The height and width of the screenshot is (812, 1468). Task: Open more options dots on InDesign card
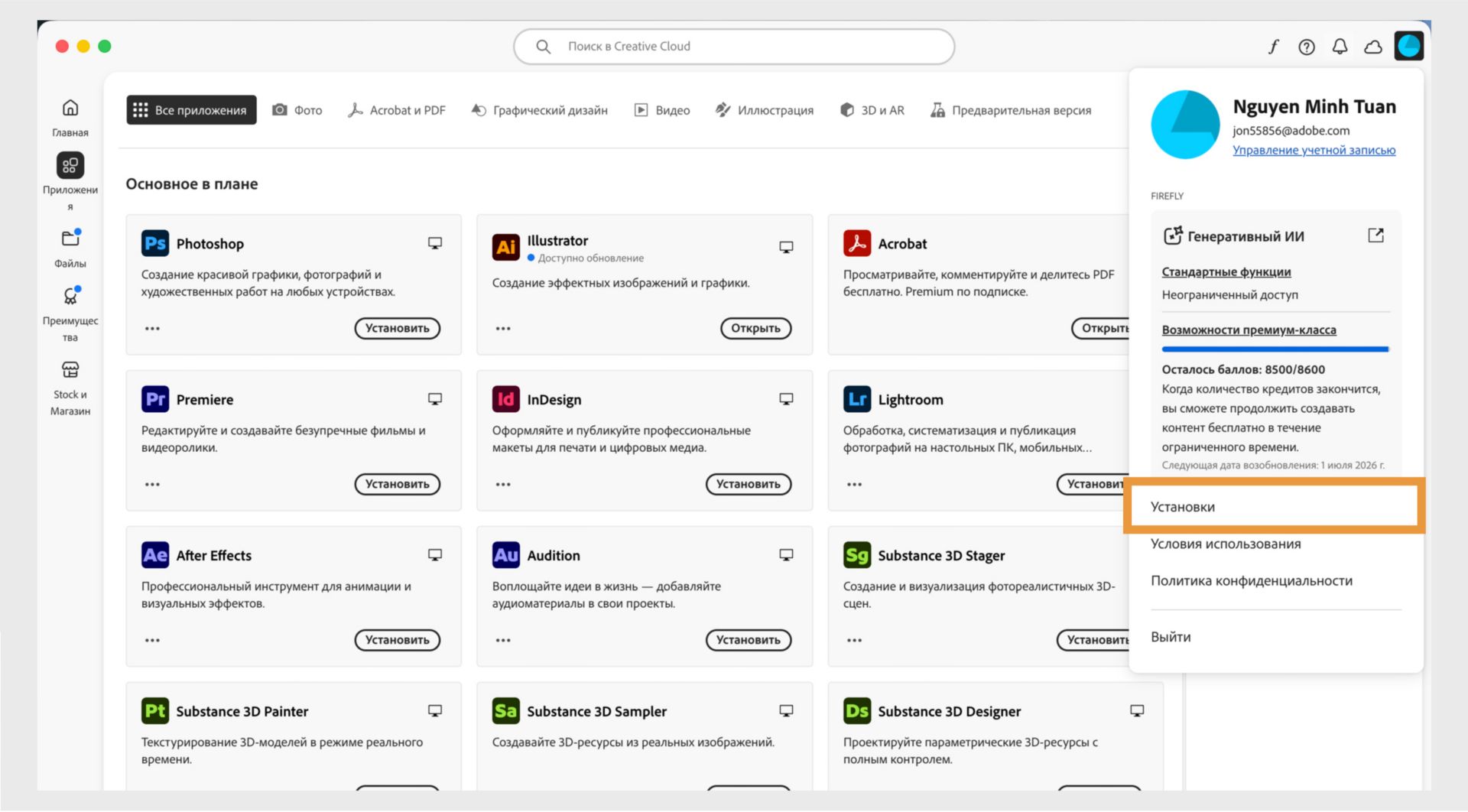coord(503,485)
